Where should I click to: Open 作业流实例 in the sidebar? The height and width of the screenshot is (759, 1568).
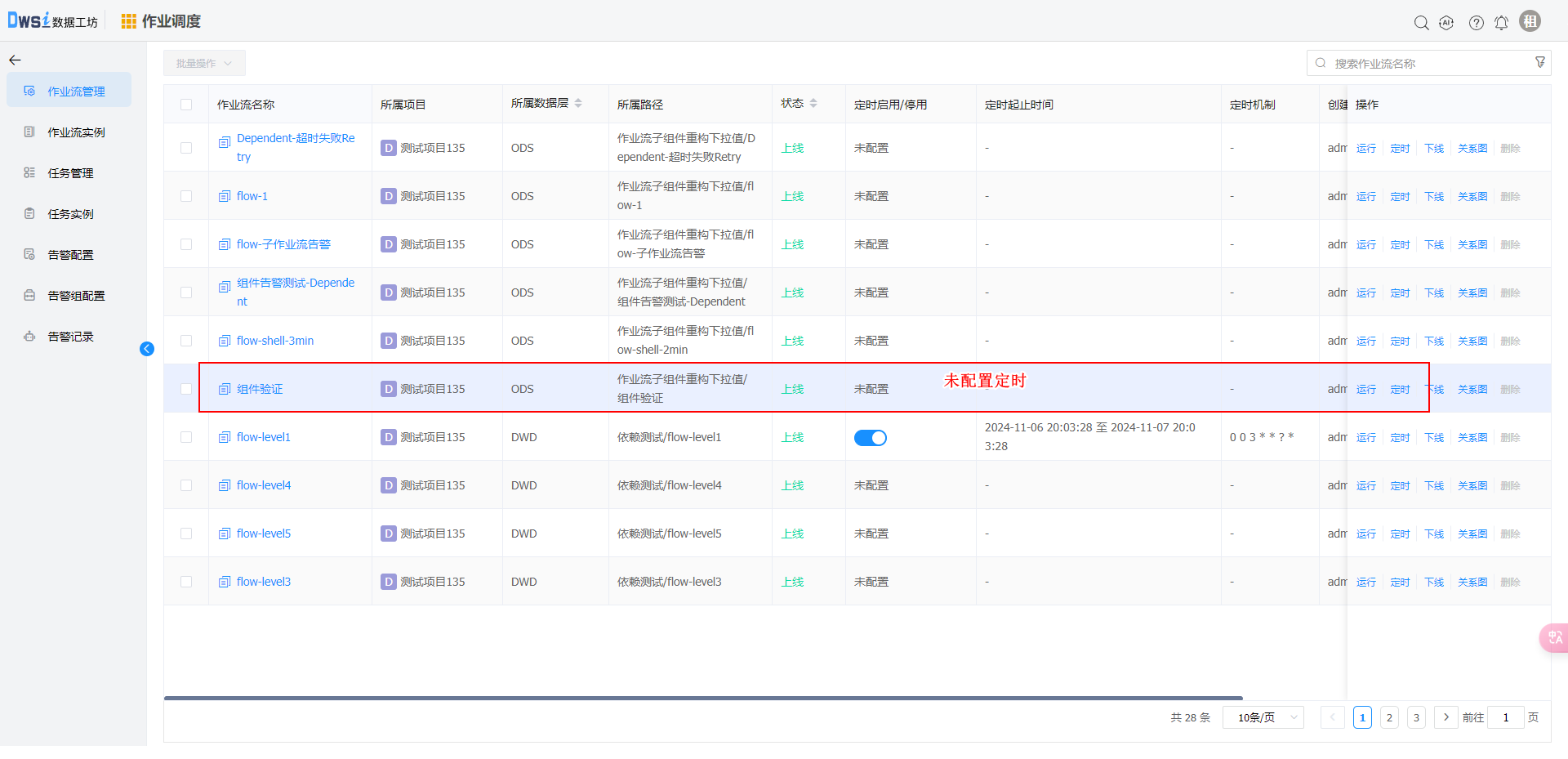point(76,132)
